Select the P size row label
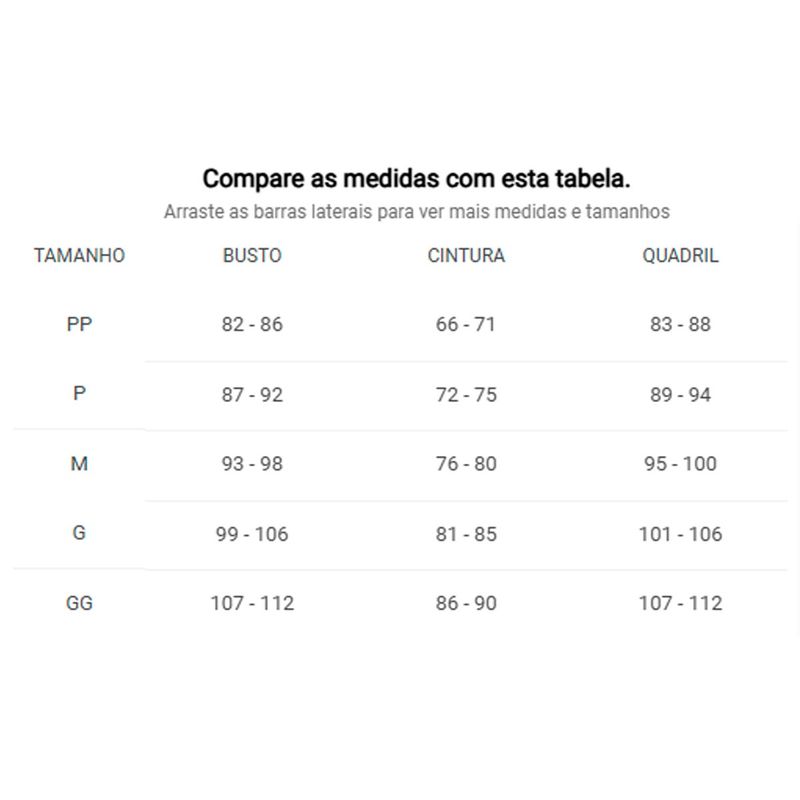This screenshot has height=800, width=800. [x=79, y=393]
